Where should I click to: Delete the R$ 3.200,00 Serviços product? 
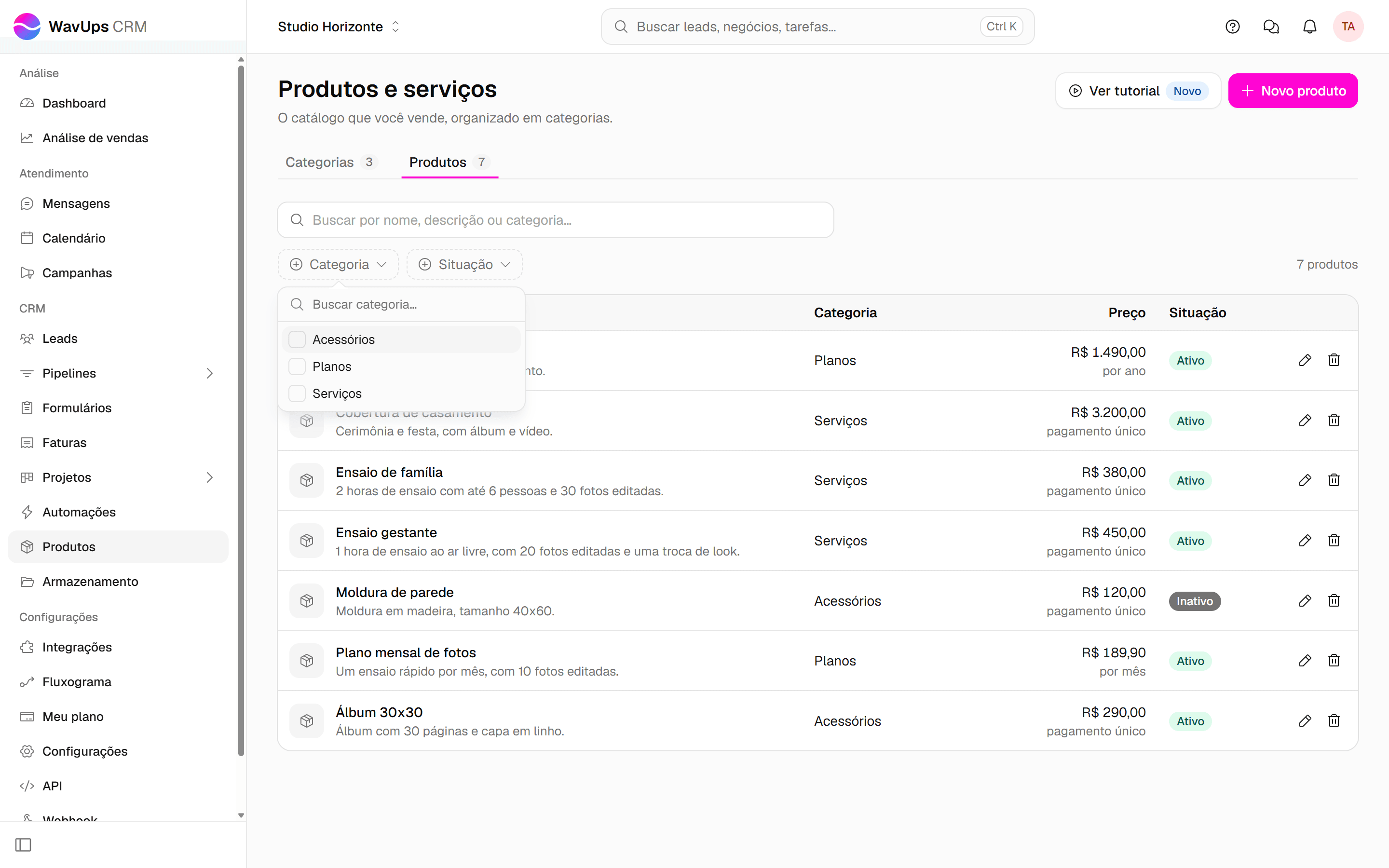pos(1334,420)
